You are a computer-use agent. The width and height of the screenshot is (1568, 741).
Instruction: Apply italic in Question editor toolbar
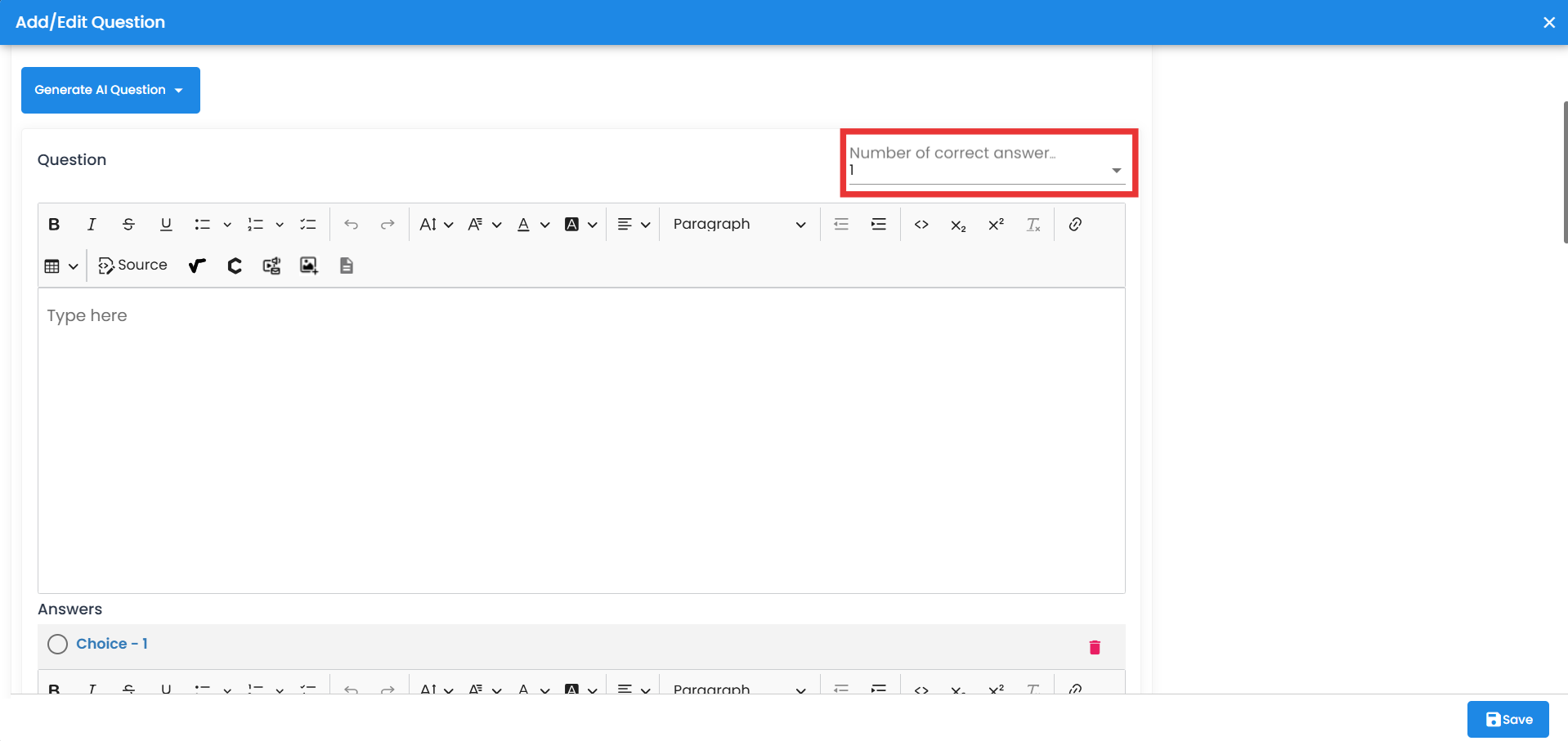coord(92,224)
